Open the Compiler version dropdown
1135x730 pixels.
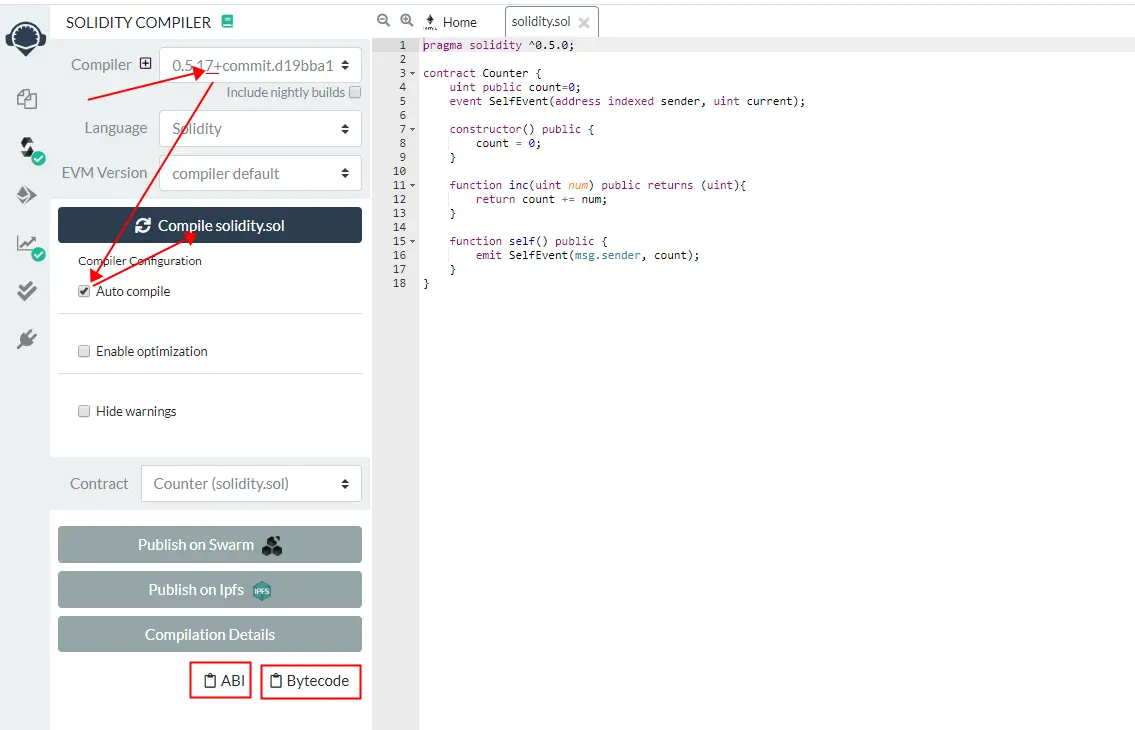coord(260,65)
